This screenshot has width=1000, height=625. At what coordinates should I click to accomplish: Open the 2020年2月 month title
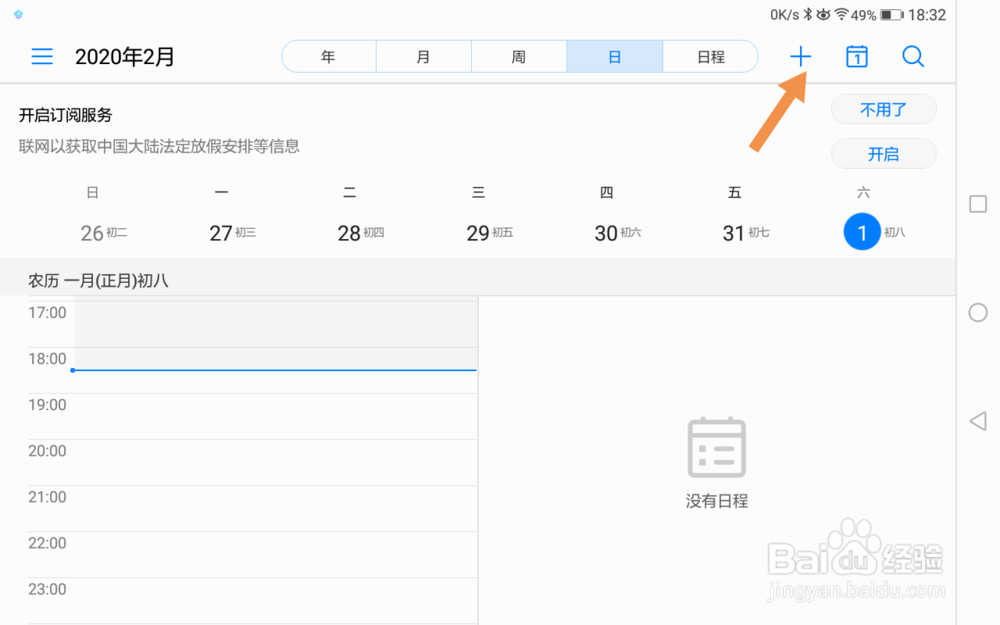click(x=125, y=57)
